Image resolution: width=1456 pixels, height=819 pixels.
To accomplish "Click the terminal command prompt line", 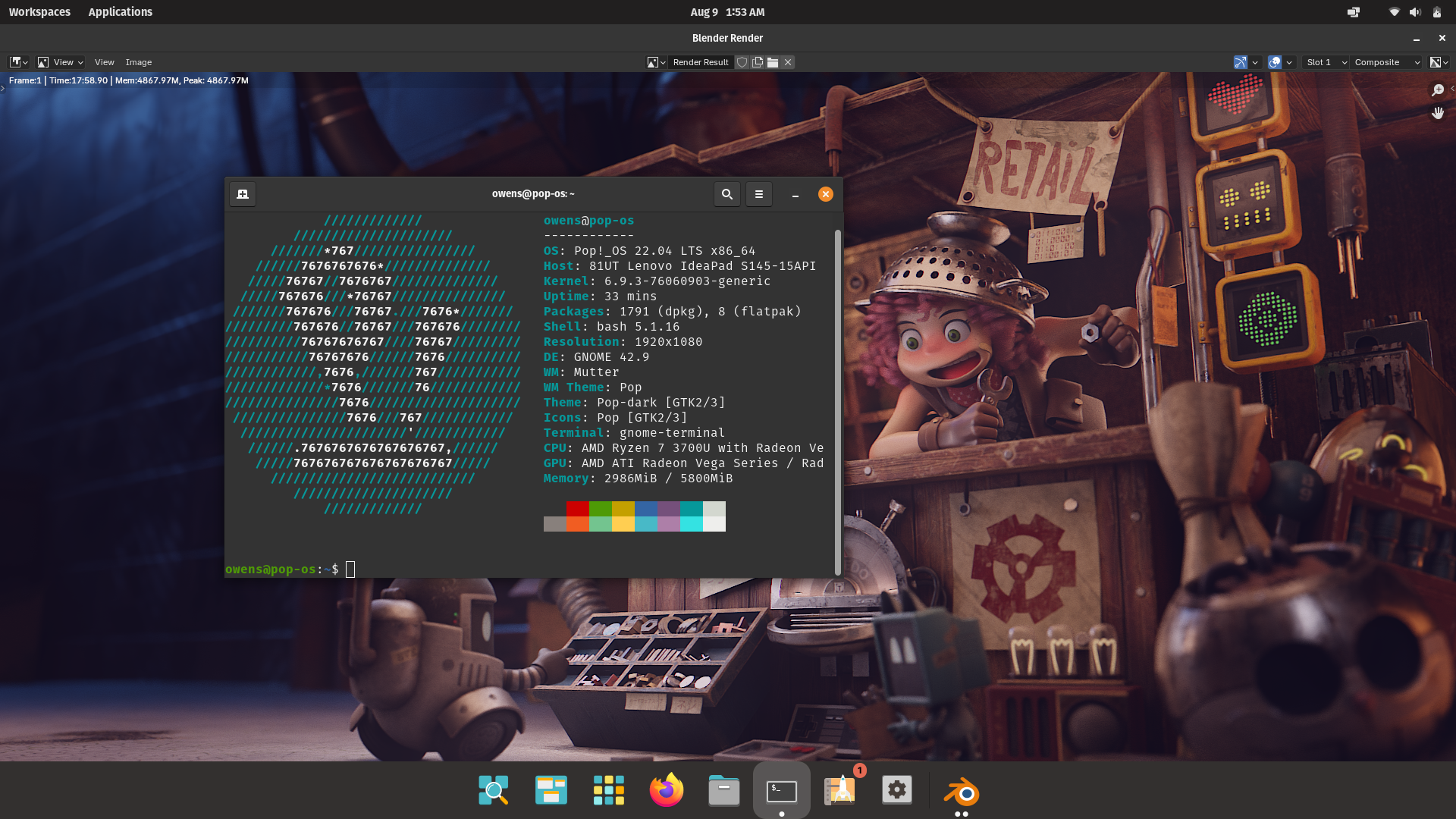I will 529,569.
